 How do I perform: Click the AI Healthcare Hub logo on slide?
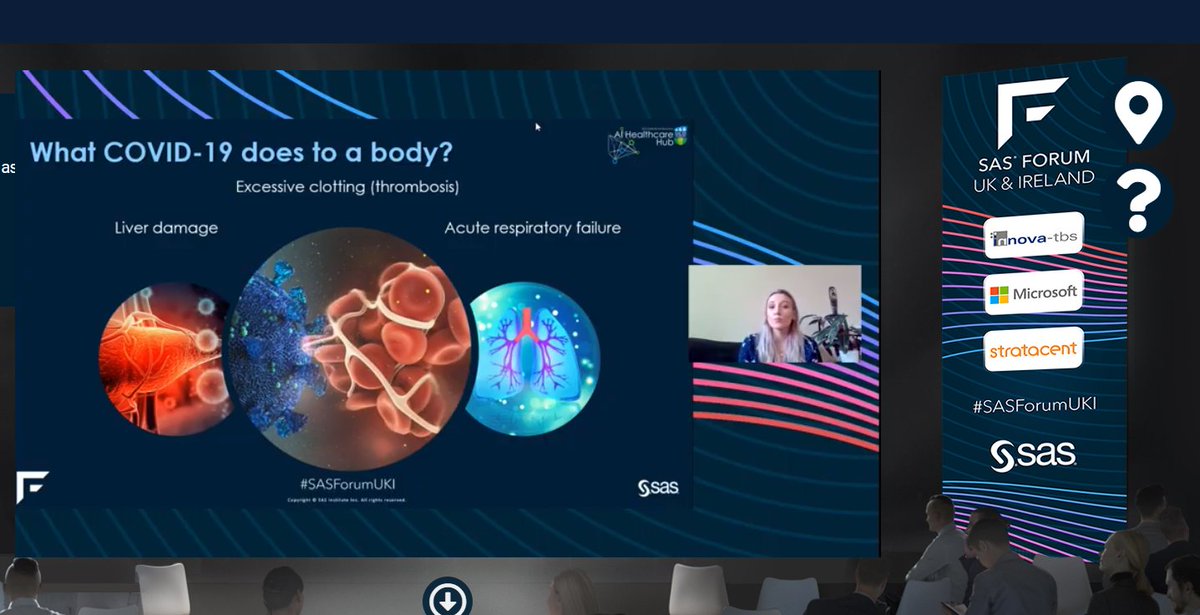point(650,143)
